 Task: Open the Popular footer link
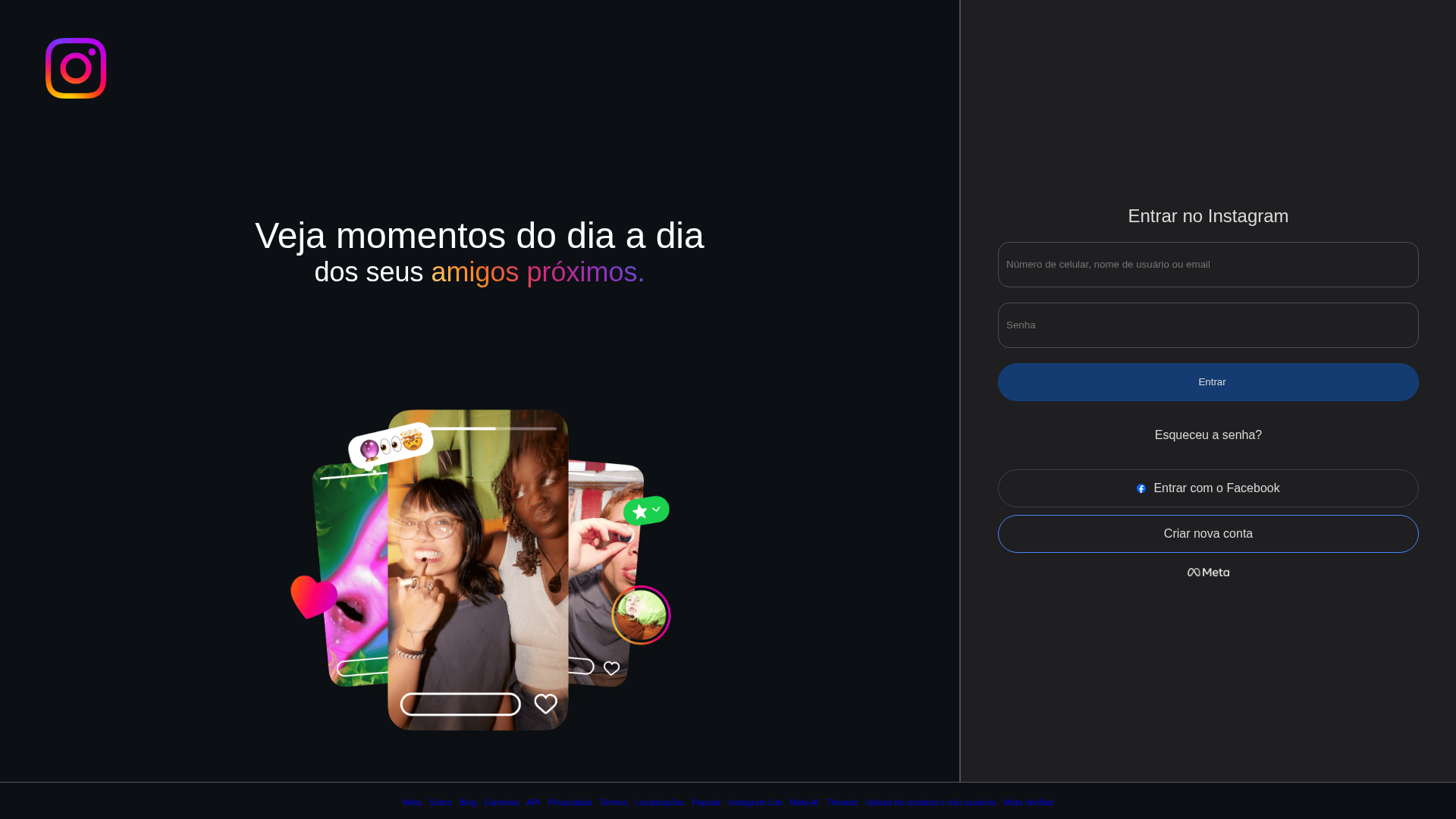click(706, 802)
